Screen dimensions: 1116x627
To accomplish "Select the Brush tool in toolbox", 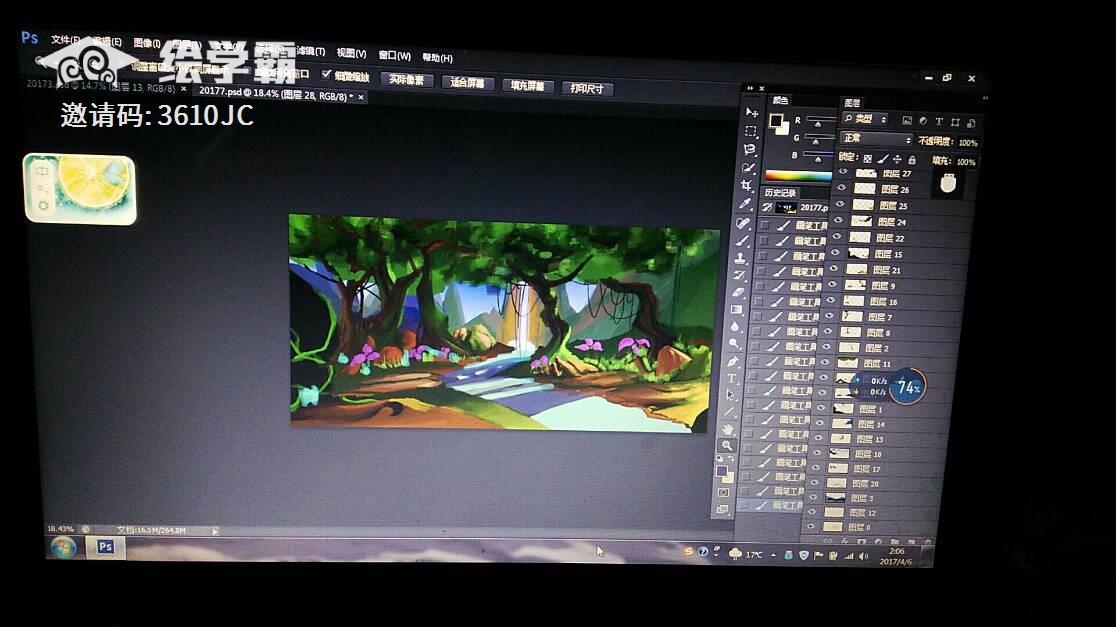I will [x=742, y=241].
